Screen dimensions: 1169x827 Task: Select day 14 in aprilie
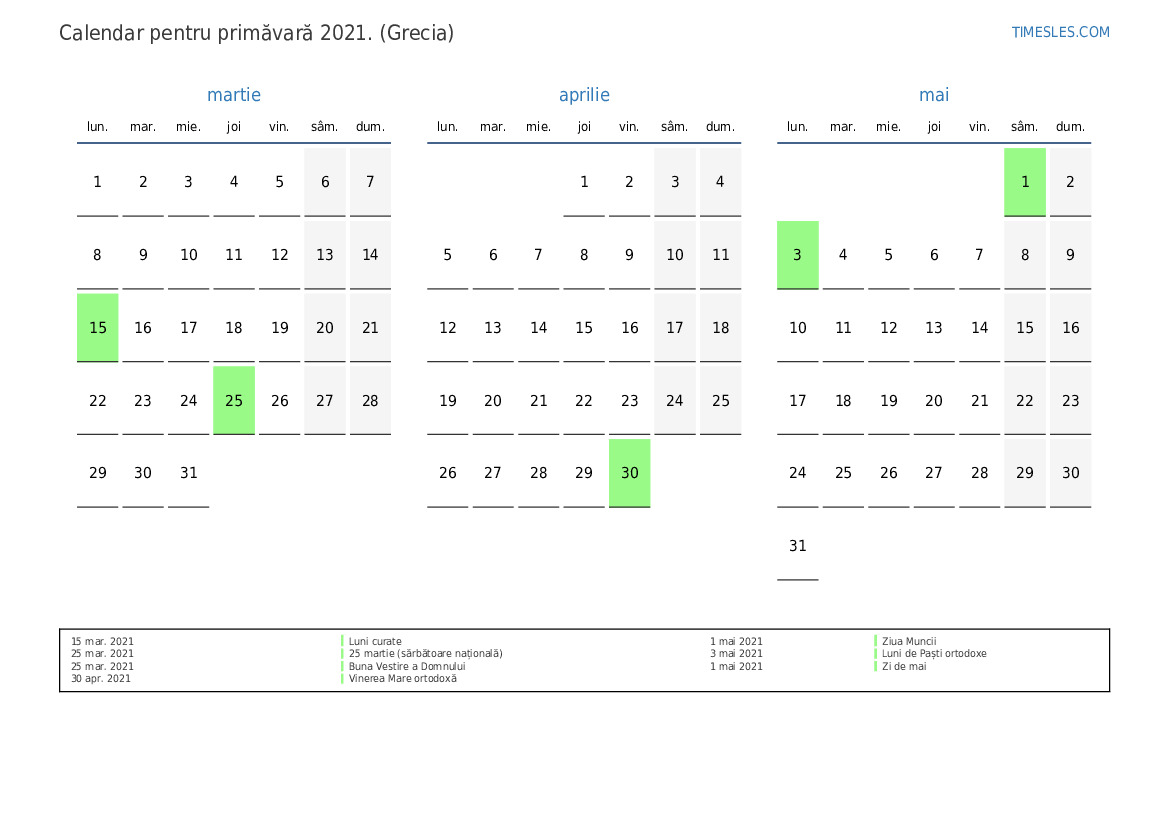pyautogui.click(x=538, y=328)
